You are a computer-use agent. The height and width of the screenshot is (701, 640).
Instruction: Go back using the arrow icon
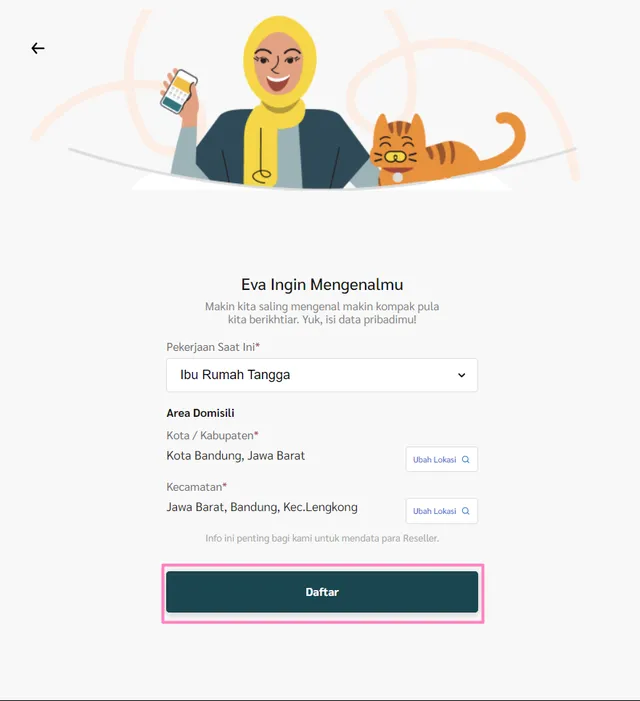pyautogui.click(x=38, y=48)
